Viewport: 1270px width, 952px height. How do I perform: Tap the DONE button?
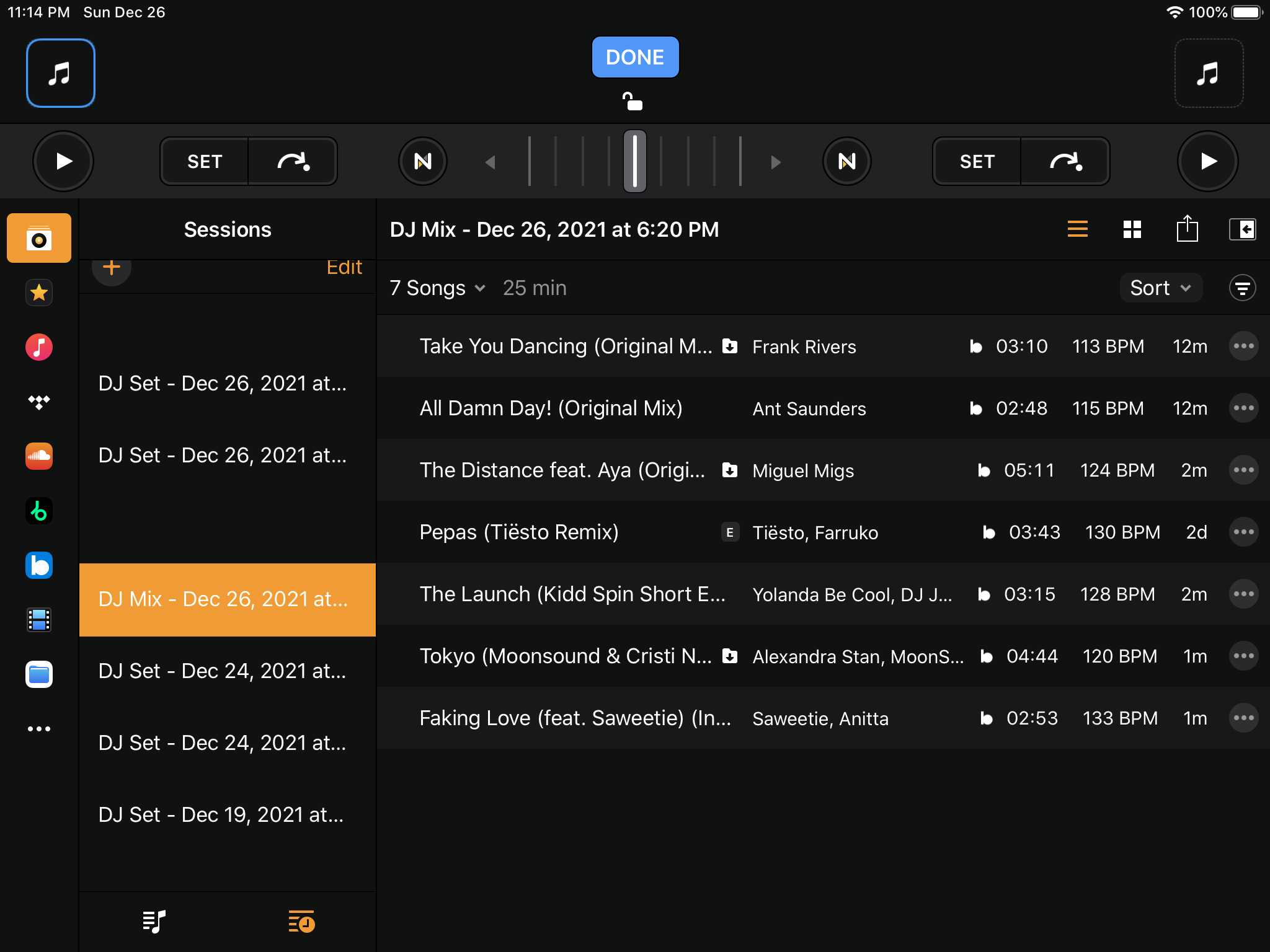(635, 57)
